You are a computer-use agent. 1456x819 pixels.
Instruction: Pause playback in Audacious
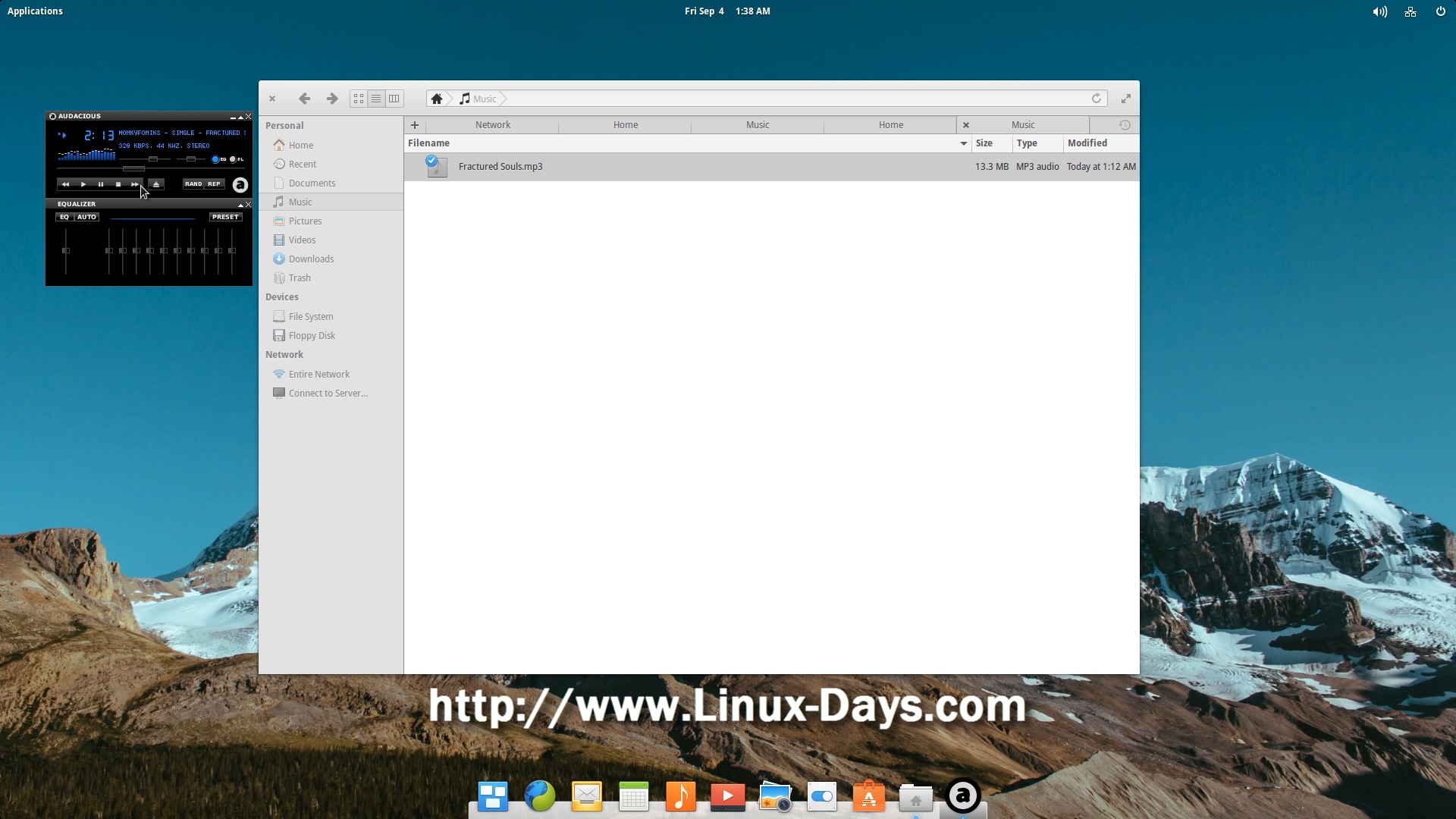click(101, 184)
